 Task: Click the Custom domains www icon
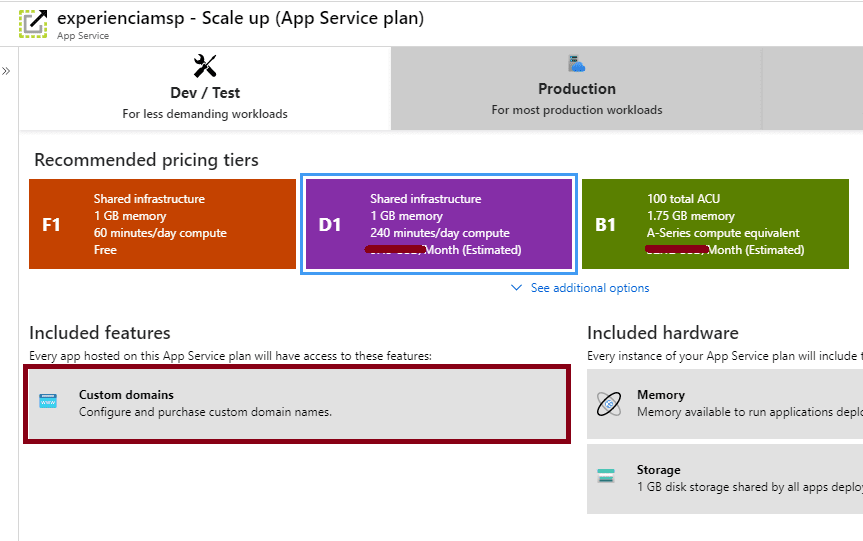coord(48,401)
